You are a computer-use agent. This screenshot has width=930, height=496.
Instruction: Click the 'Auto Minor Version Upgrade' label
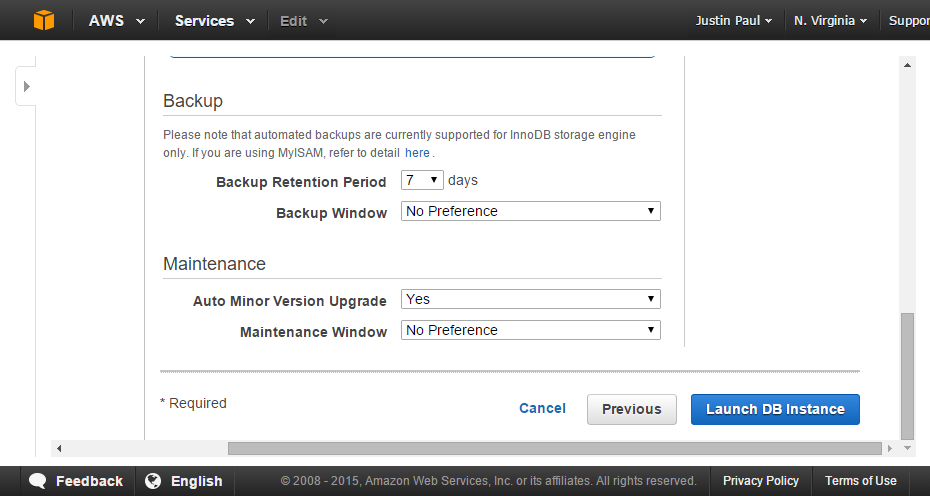[x=289, y=301]
